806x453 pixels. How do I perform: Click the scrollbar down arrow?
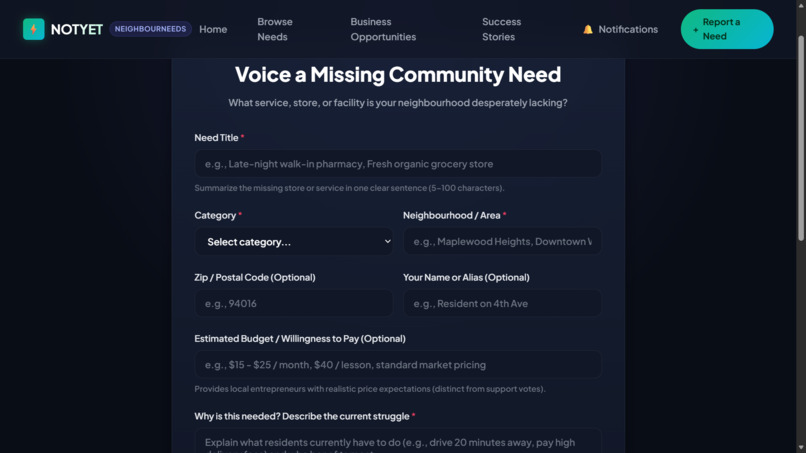tap(801, 448)
